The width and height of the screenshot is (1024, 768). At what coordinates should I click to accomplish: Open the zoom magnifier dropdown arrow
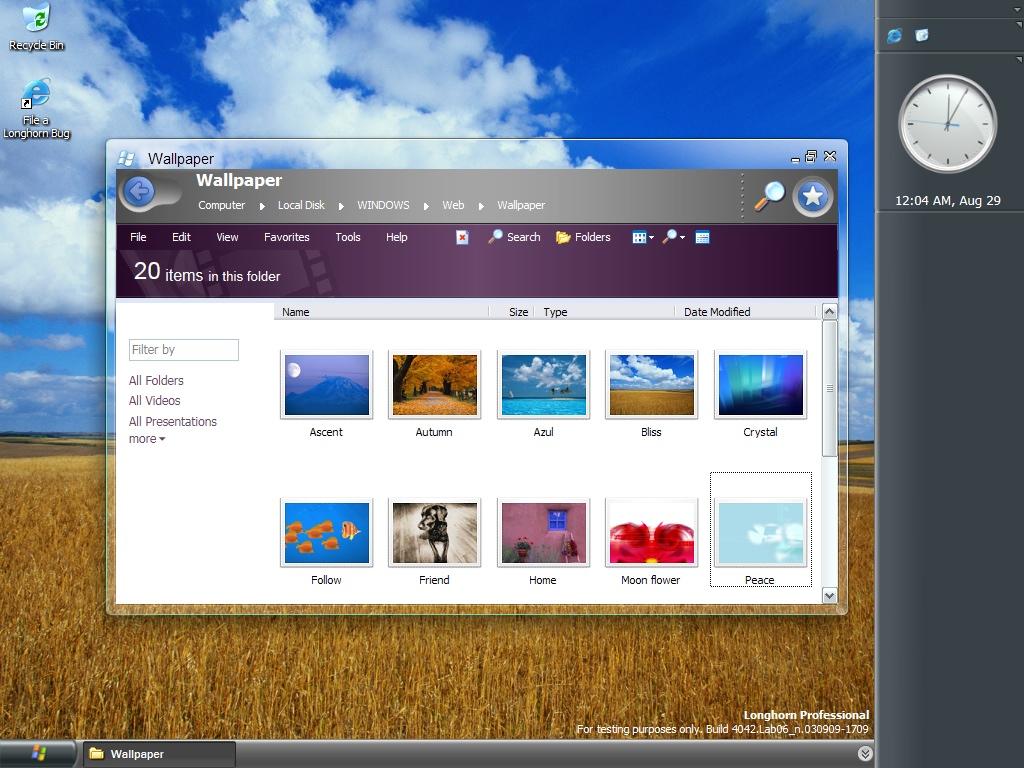682,237
